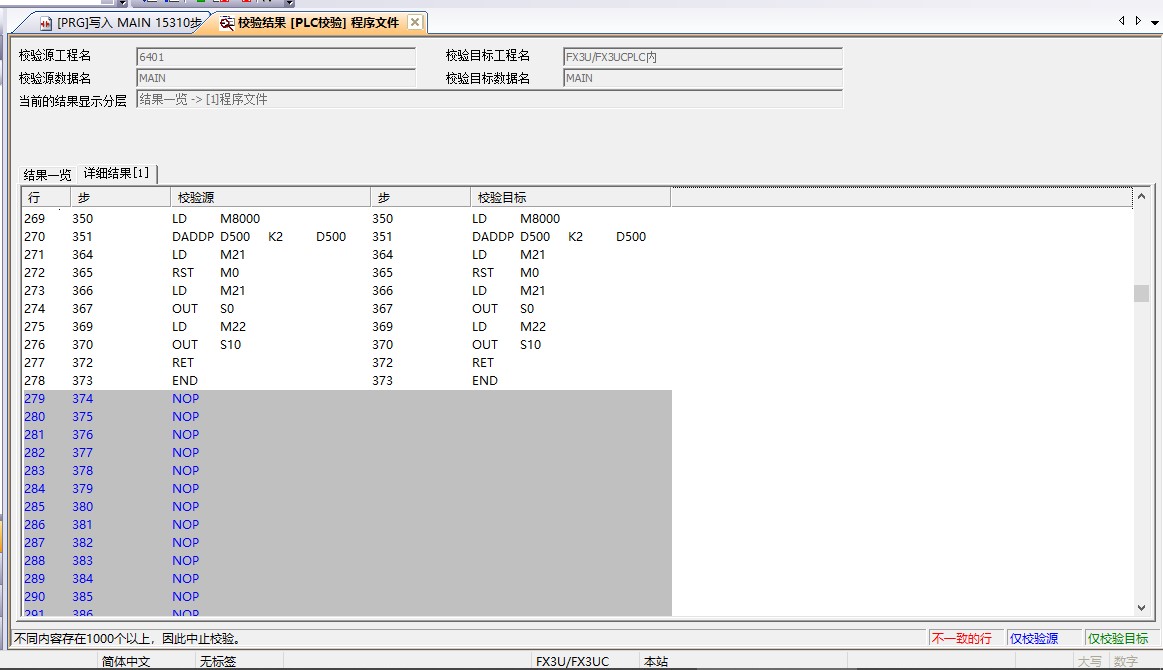This screenshot has width=1163, height=670.
Task: Click the 当前的结果显示分层 field
Action: click(489, 99)
